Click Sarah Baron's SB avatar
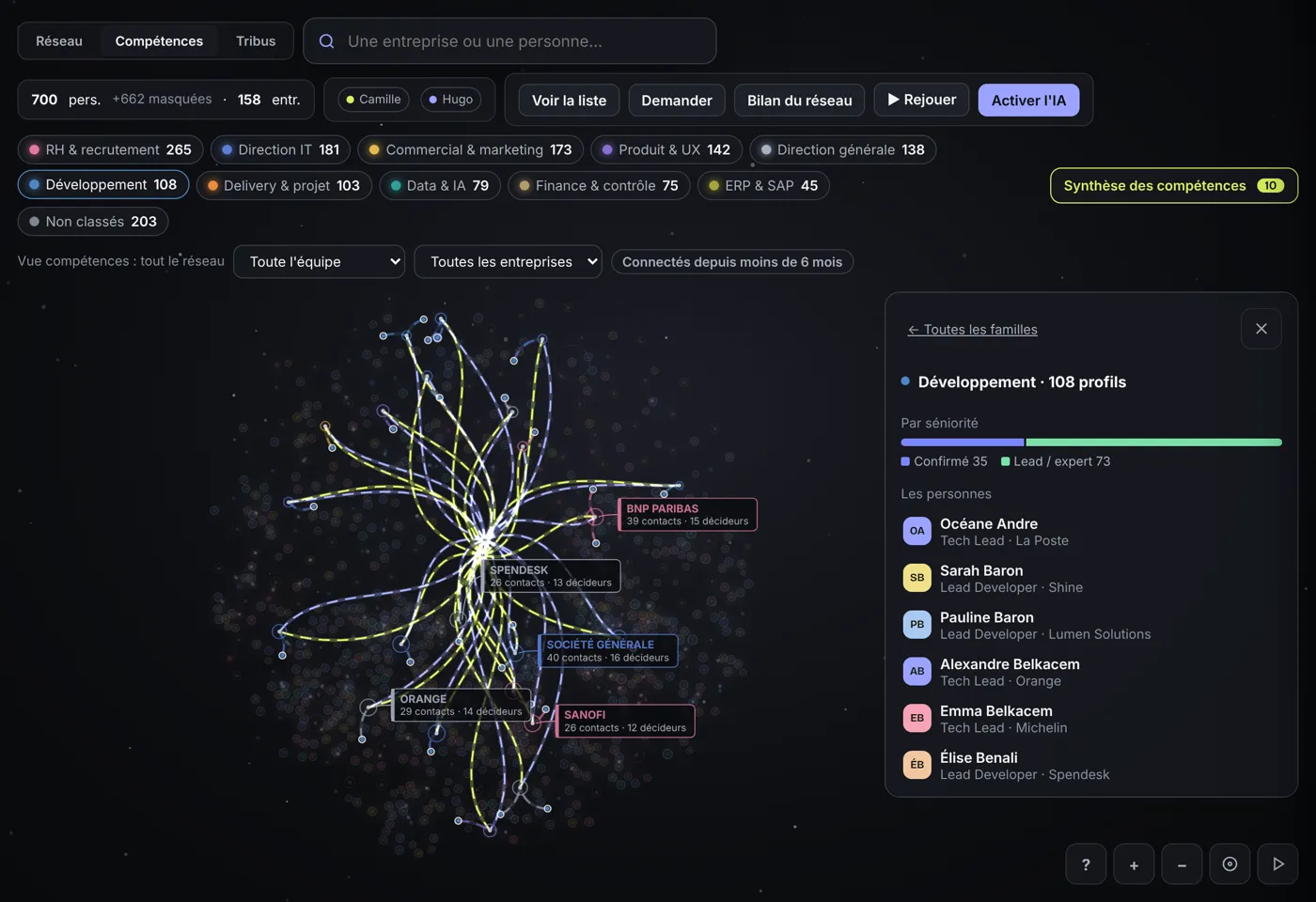1316x902 pixels. pos(916,578)
